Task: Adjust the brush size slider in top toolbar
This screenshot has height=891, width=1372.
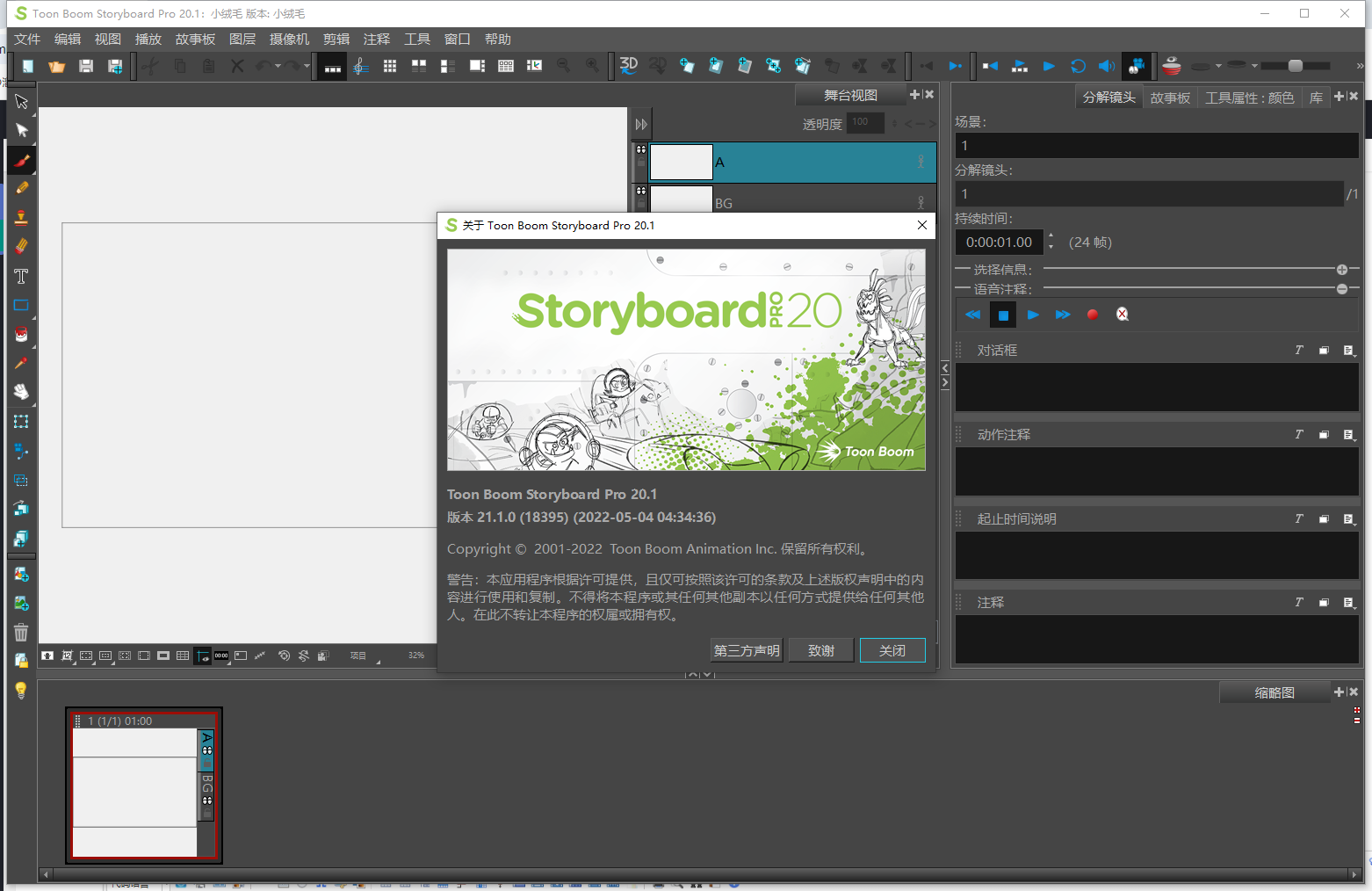Action: pos(1296,66)
